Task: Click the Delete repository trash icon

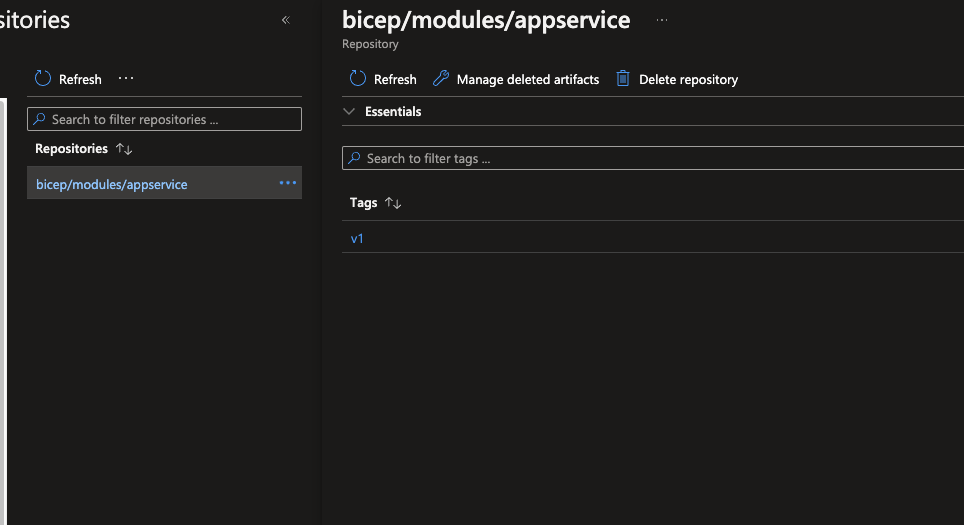Action: [623, 79]
